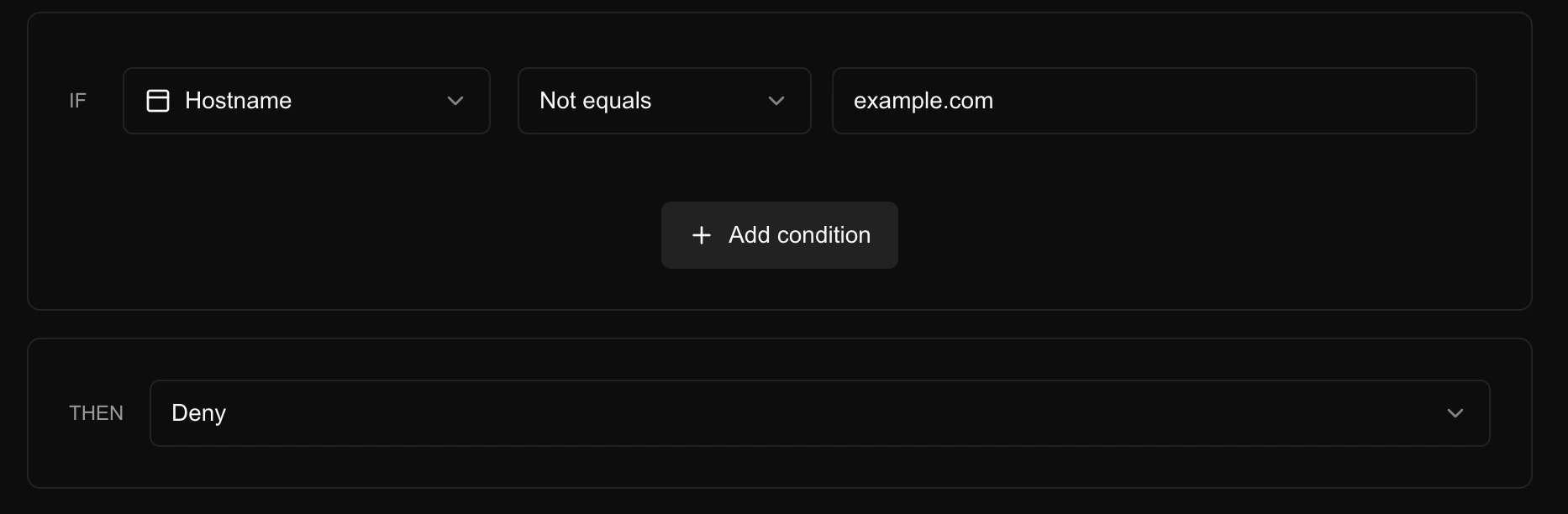Click the Hostname window icon
Image resolution: width=1568 pixels, height=514 pixels.
click(x=158, y=101)
